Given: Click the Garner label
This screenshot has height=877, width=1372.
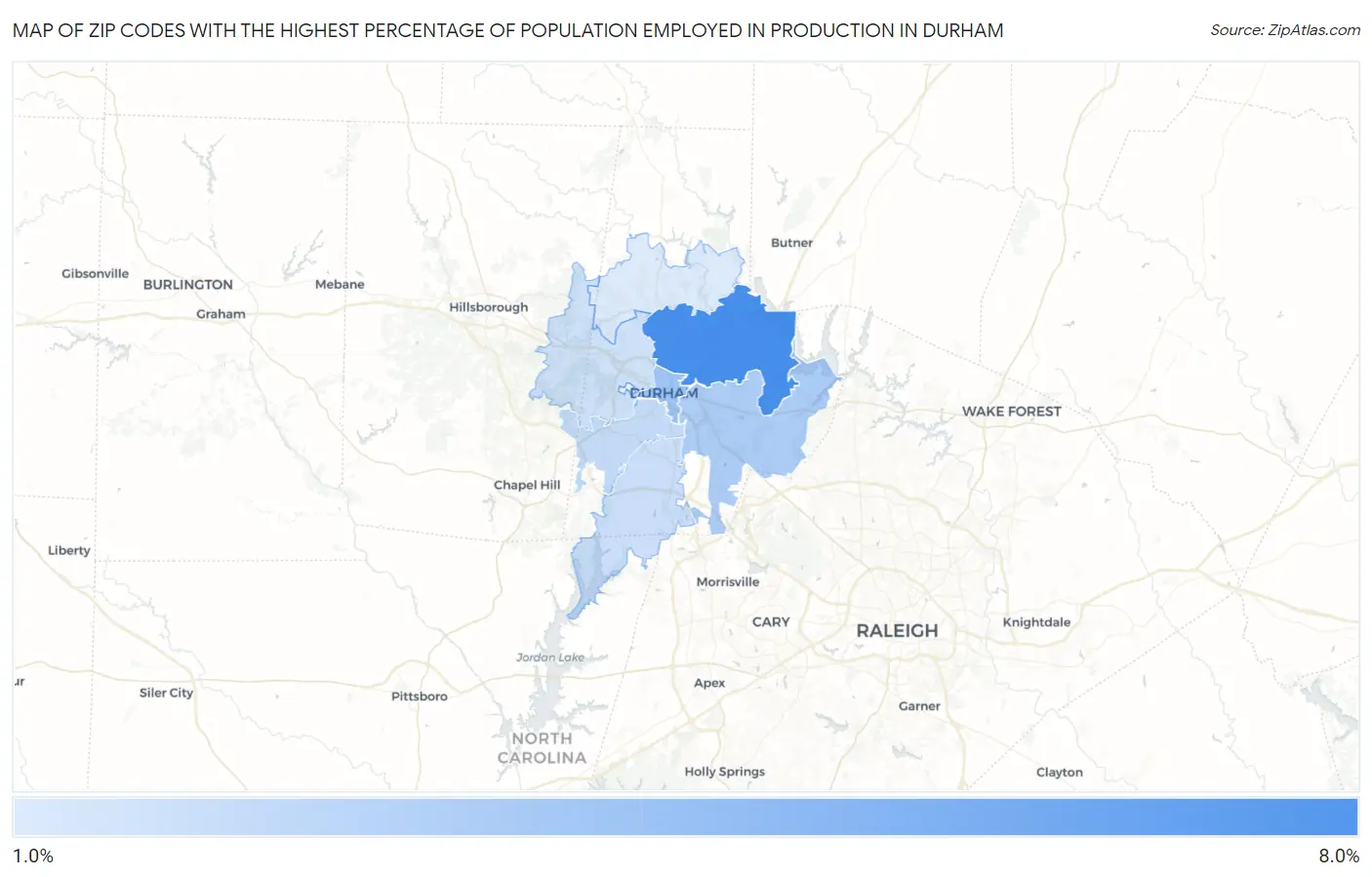Looking at the screenshot, I should [x=919, y=706].
